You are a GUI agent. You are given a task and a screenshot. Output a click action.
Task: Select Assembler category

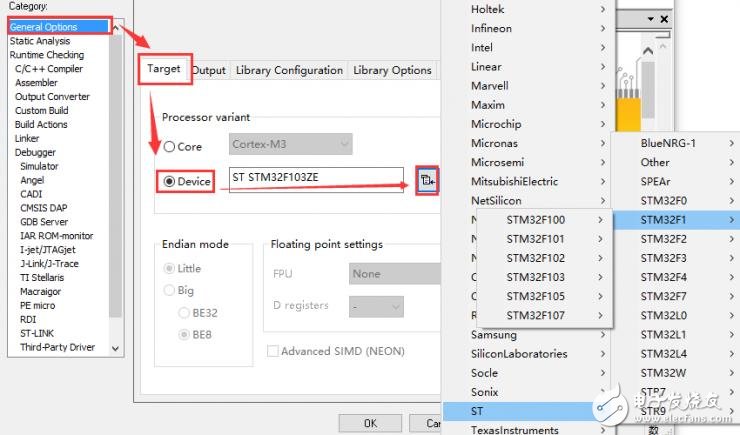(36, 83)
